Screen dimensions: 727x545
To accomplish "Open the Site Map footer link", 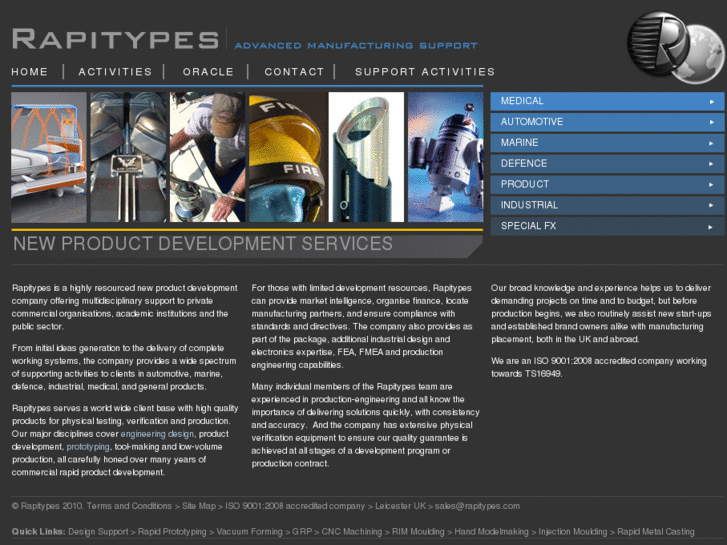I will pyautogui.click(x=199, y=506).
